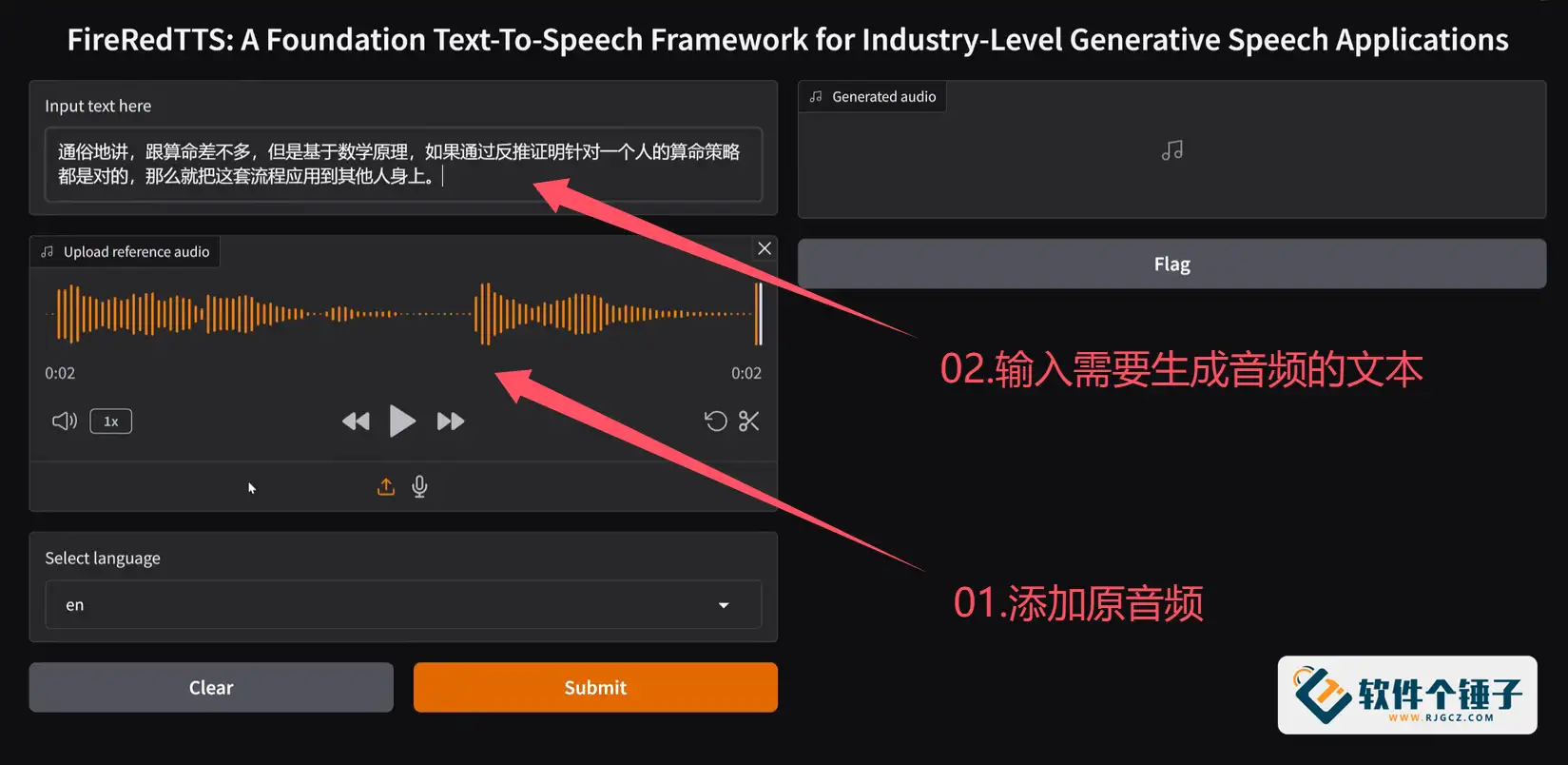Click inside the Input text field
The height and width of the screenshot is (765, 1568).
tap(403, 164)
